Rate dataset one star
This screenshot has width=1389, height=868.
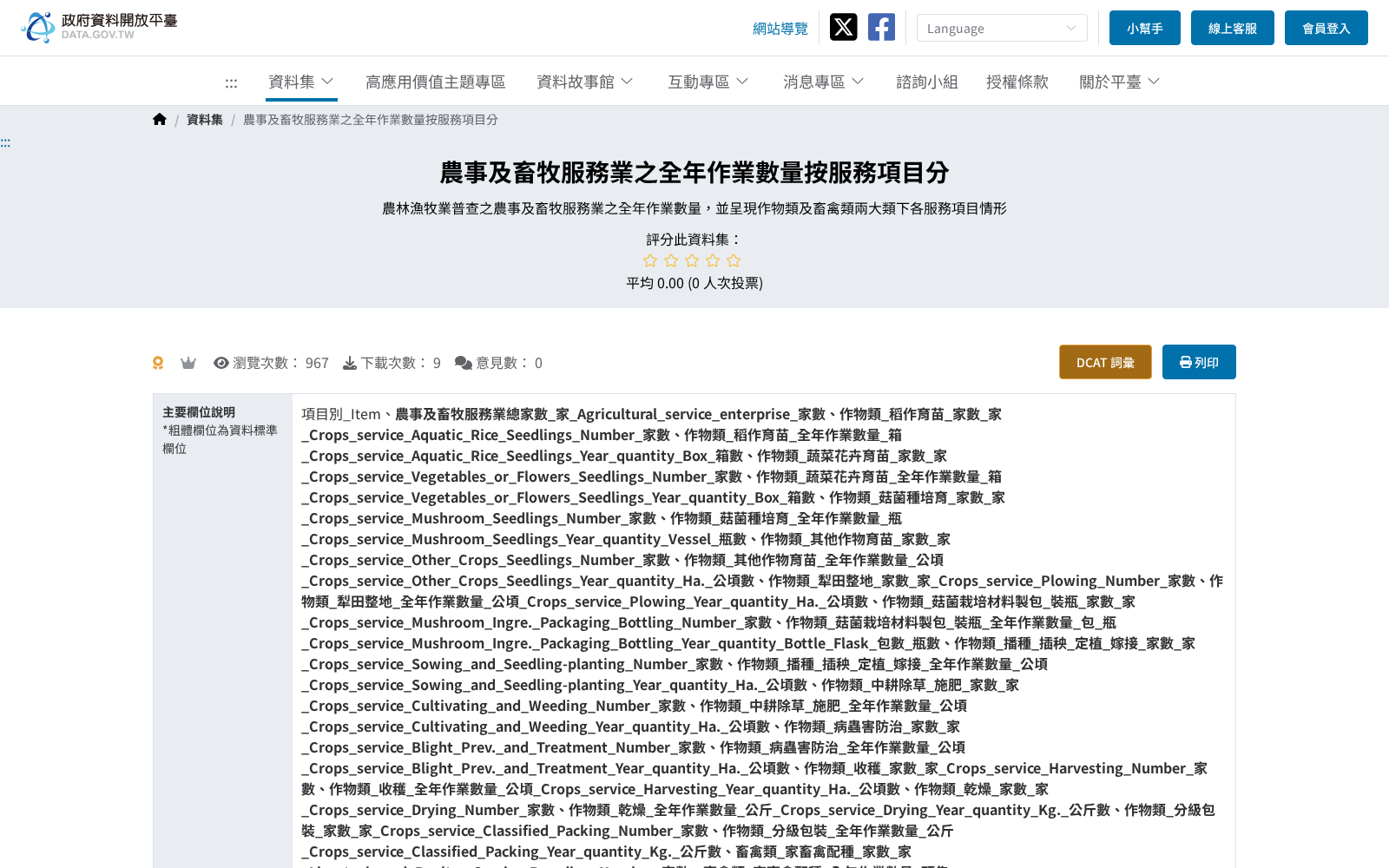pyautogui.click(x=650, y=260)
